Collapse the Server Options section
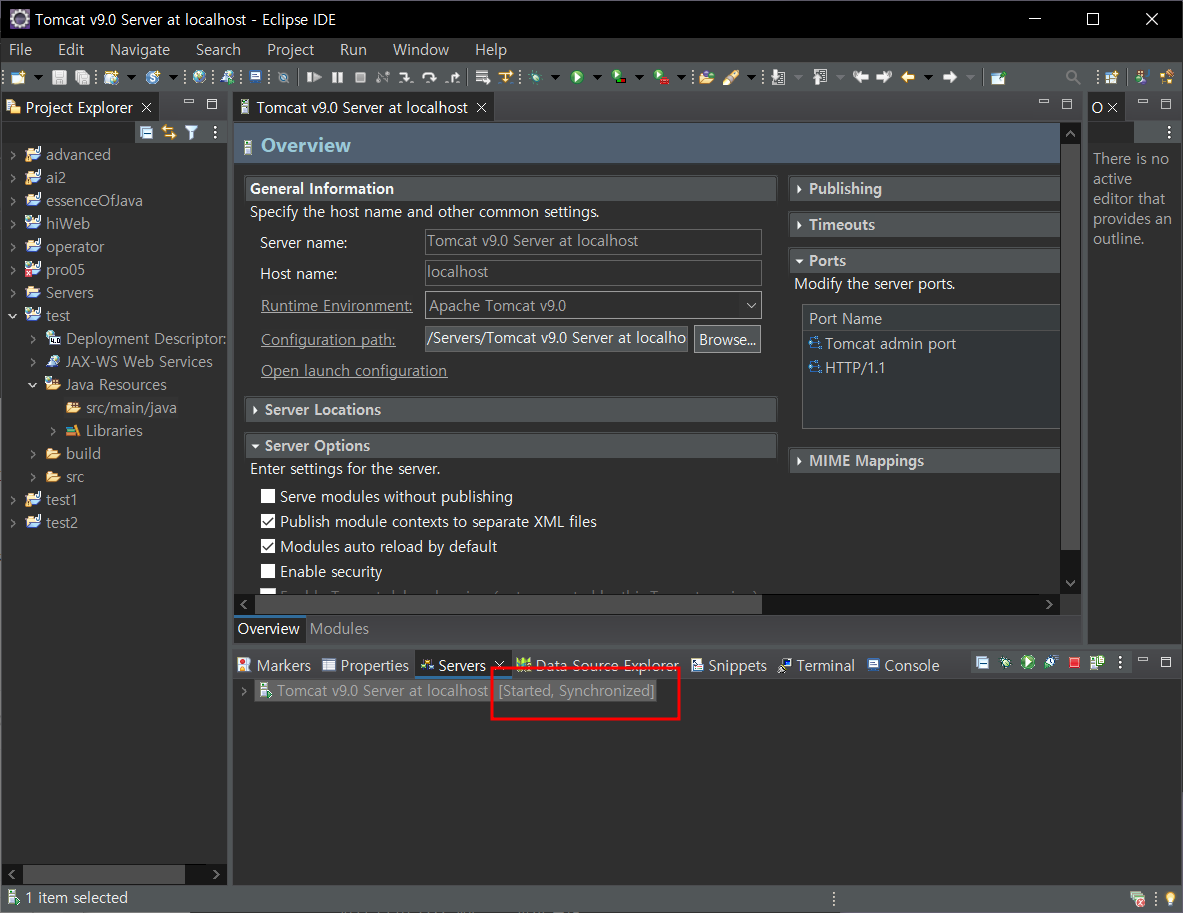Image resolution: width=1183 pixels, height=913 pixels. pos(255,446)
